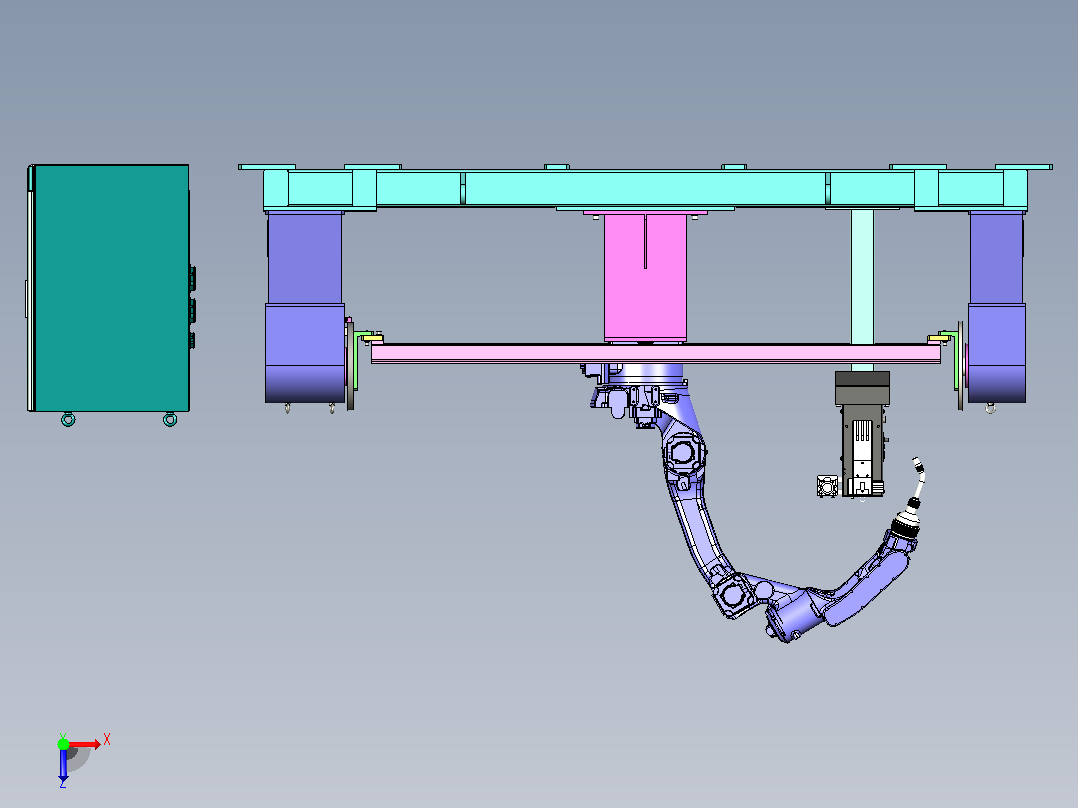Click the red X axis arrow of triad
This screenshot has width=1078, height=808.
(84, 744)
